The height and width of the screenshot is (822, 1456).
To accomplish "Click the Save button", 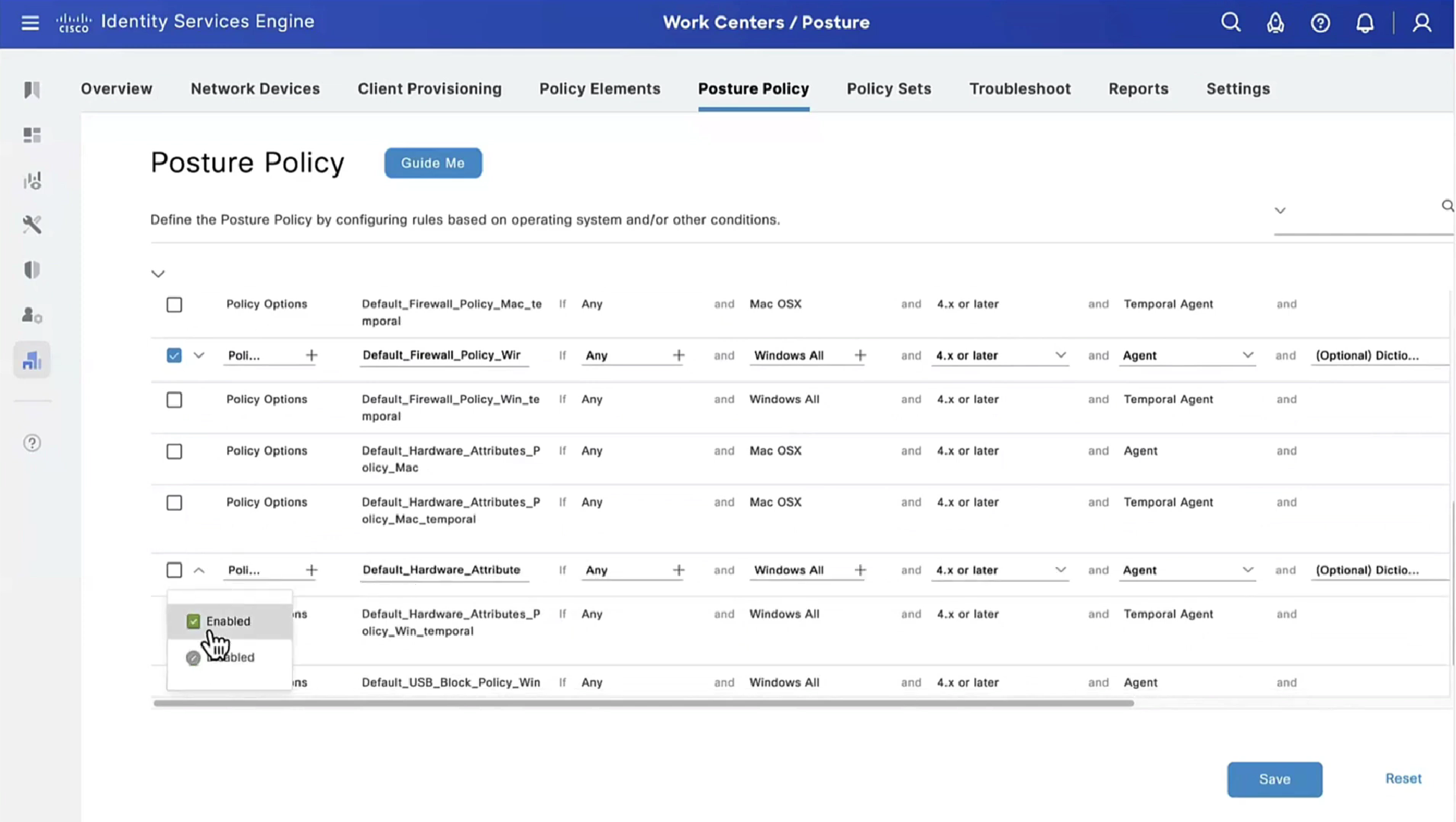I will coord(1274,780).
